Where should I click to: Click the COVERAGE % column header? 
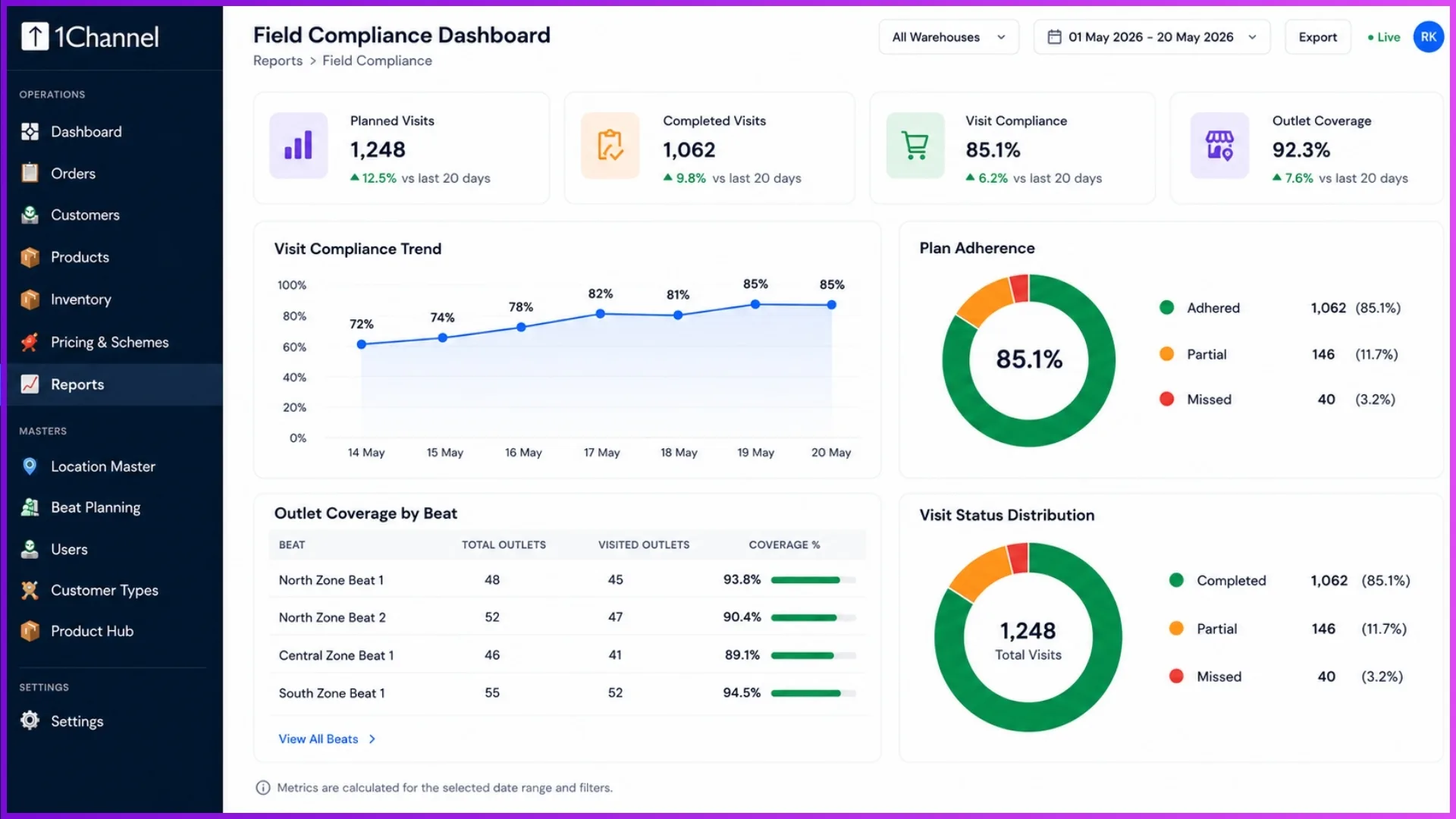784,545
